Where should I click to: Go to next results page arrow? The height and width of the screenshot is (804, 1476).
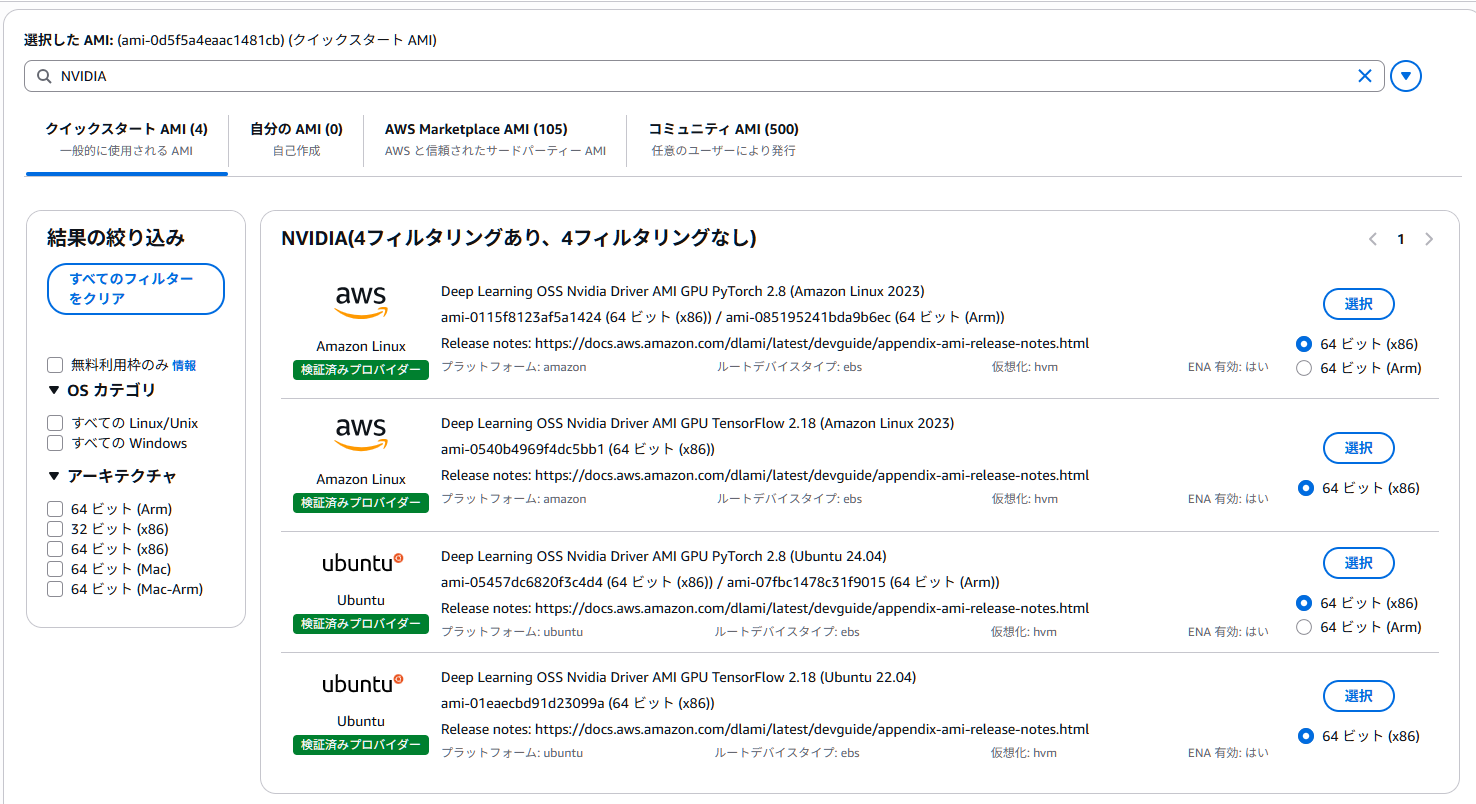tap(1429, 239)
